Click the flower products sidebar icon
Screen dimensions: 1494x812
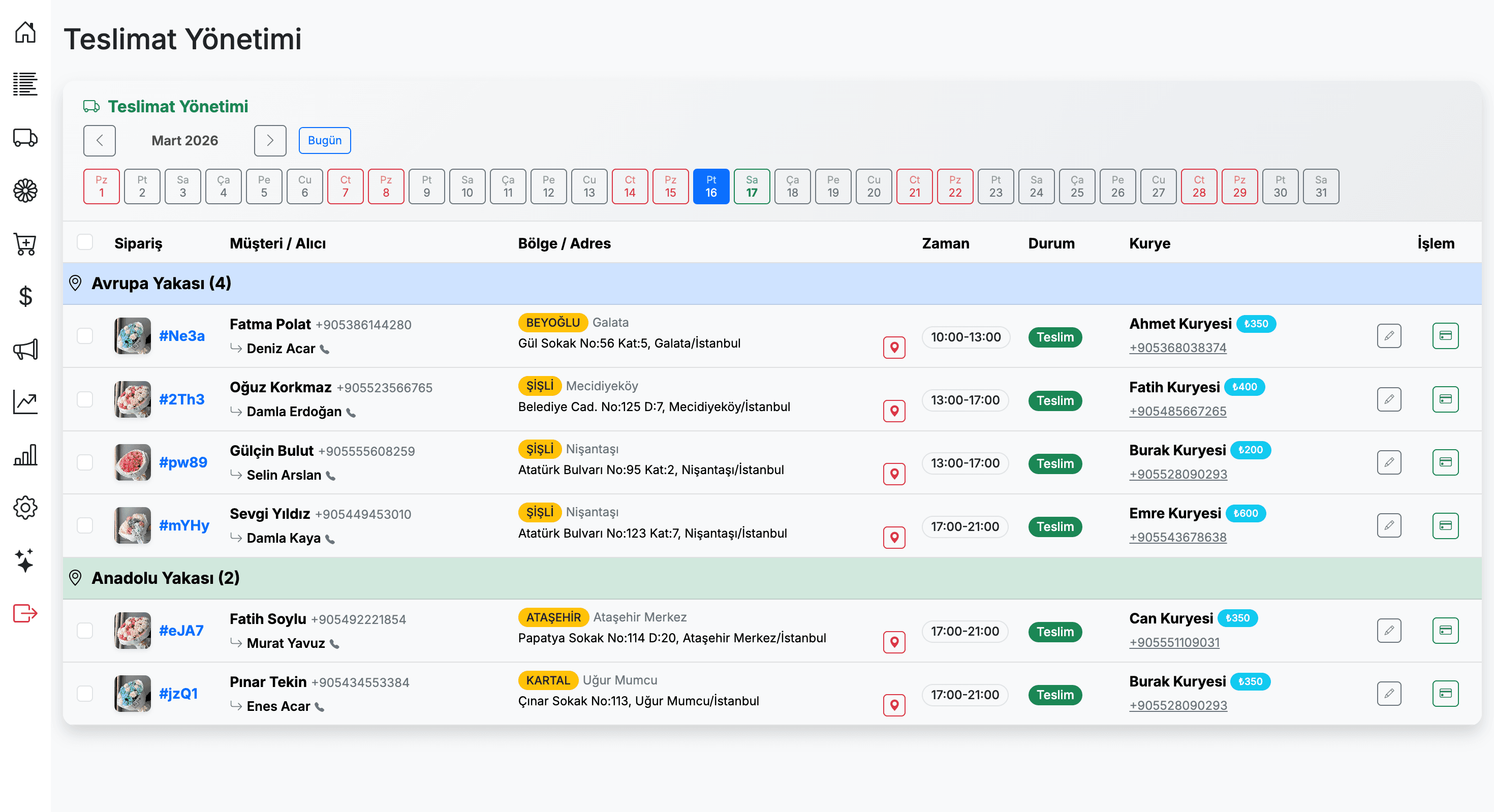click(x=25, y=190)
